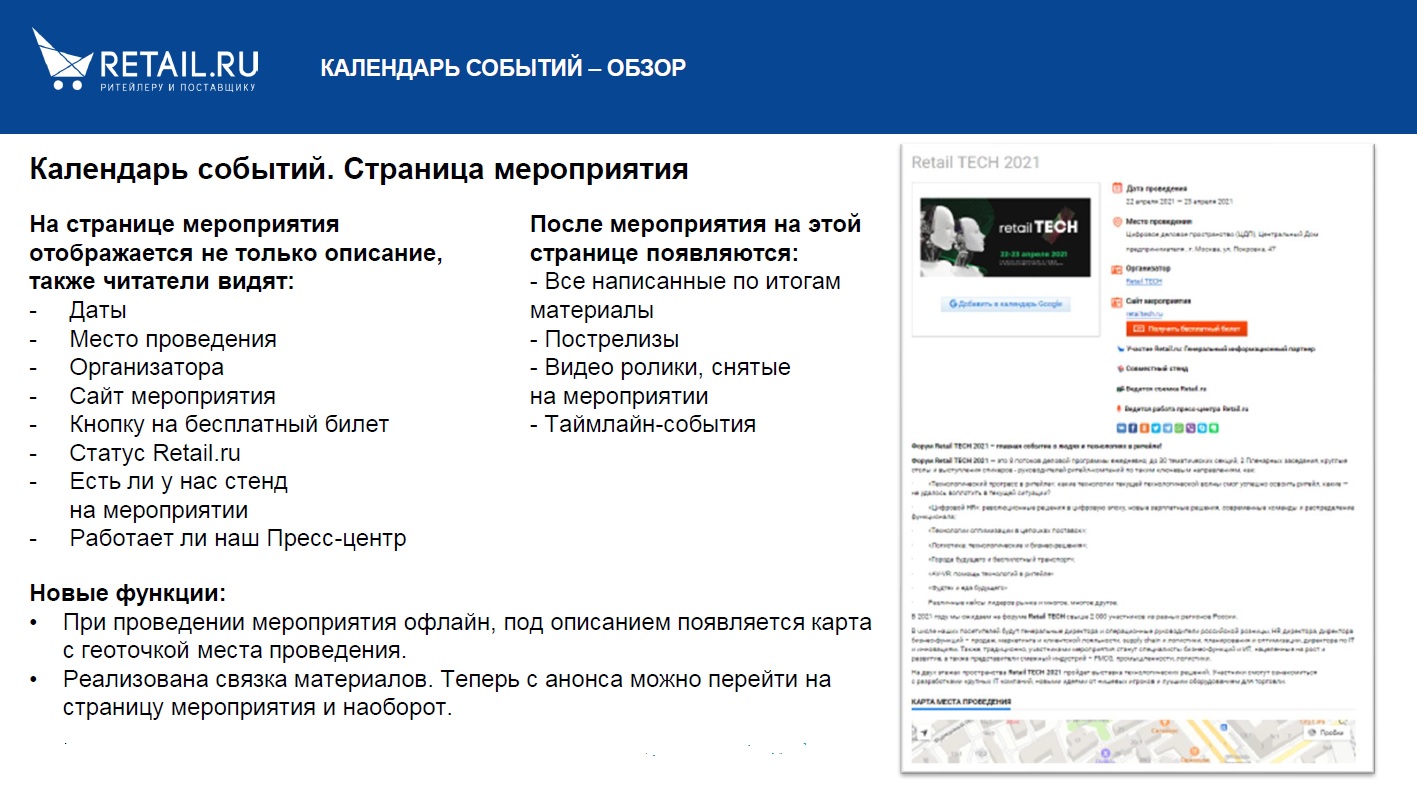Click the calendar icon beside Дата проведения
The image size is (1417, 788).
(x=1117, y=188)
